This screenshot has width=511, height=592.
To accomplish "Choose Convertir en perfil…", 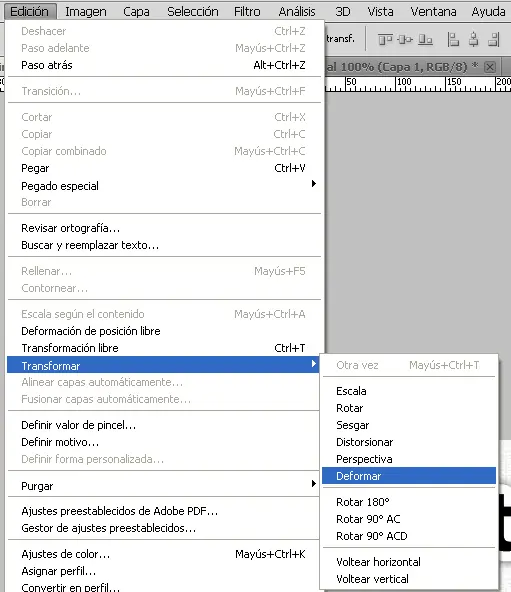I will tap(164, 587).
